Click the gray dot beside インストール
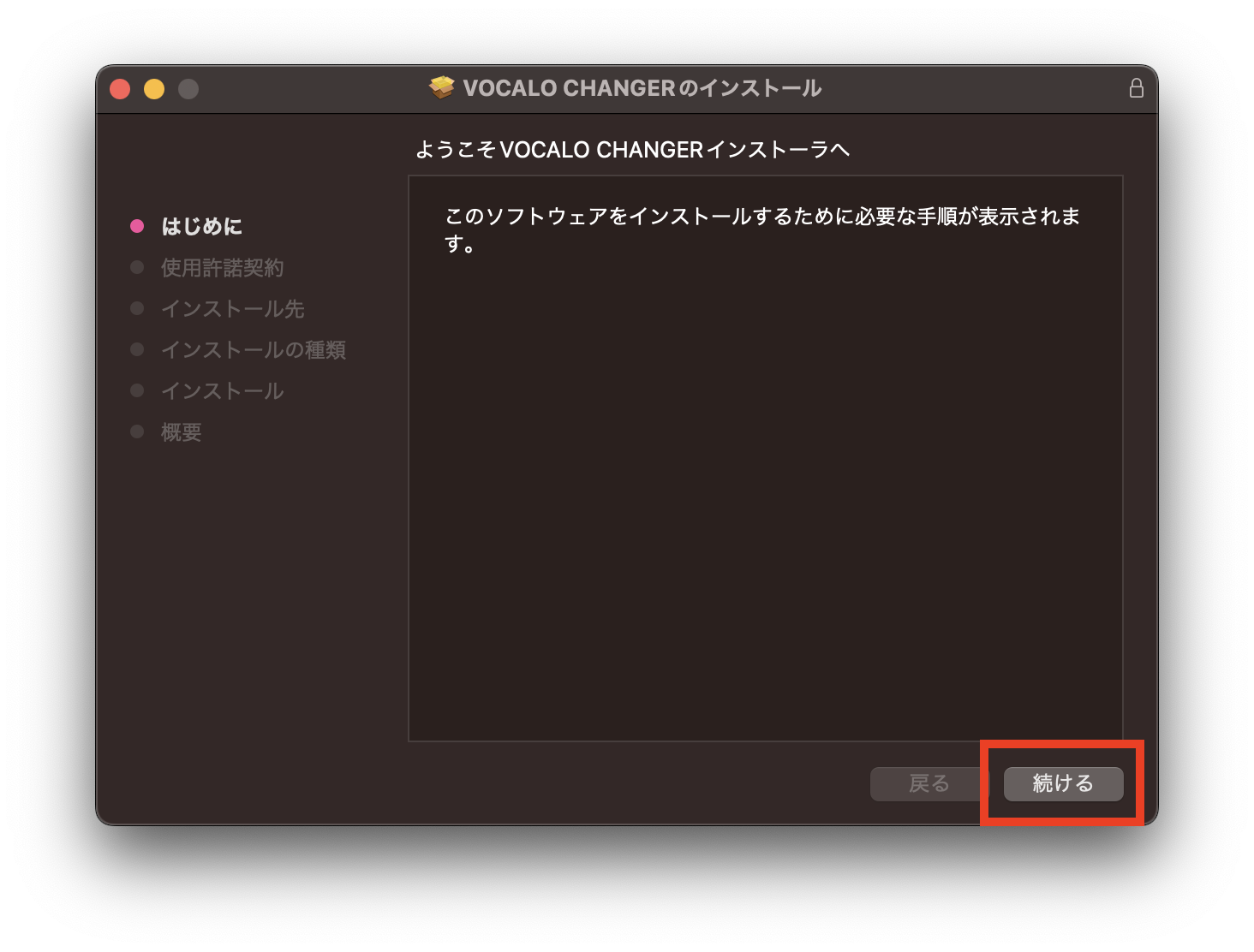Image resolution: width=1254 pixels, height=952 pixels. pos(137,390)
